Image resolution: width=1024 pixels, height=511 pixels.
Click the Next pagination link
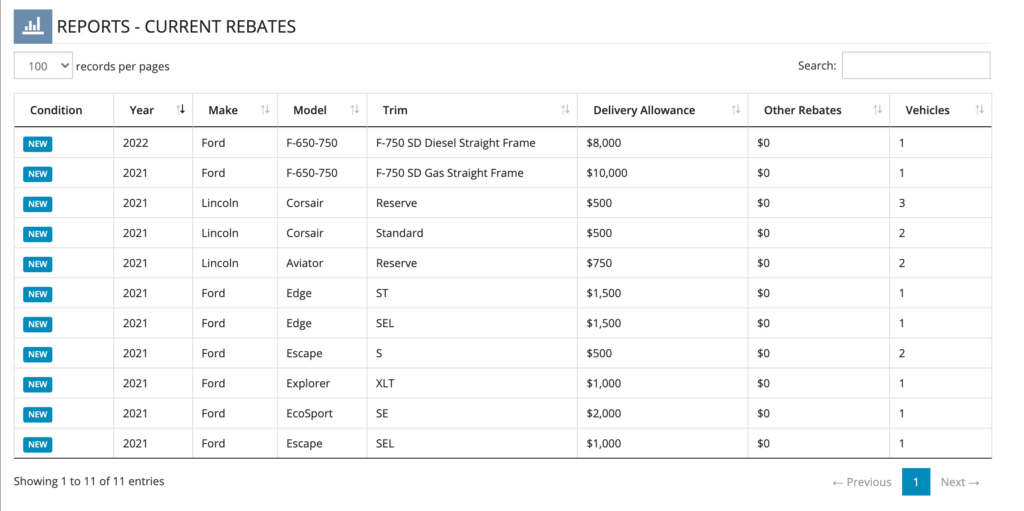point(960,482)
